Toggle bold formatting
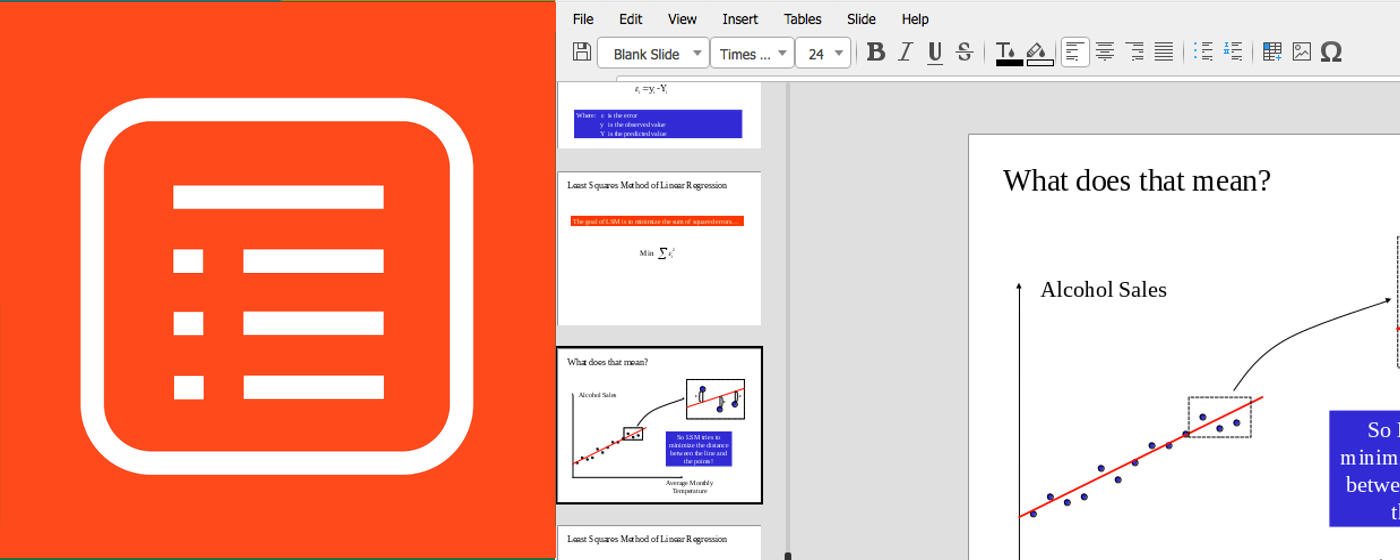The image size is (1400, 560). pyautogui.click(x=876, y=52)
